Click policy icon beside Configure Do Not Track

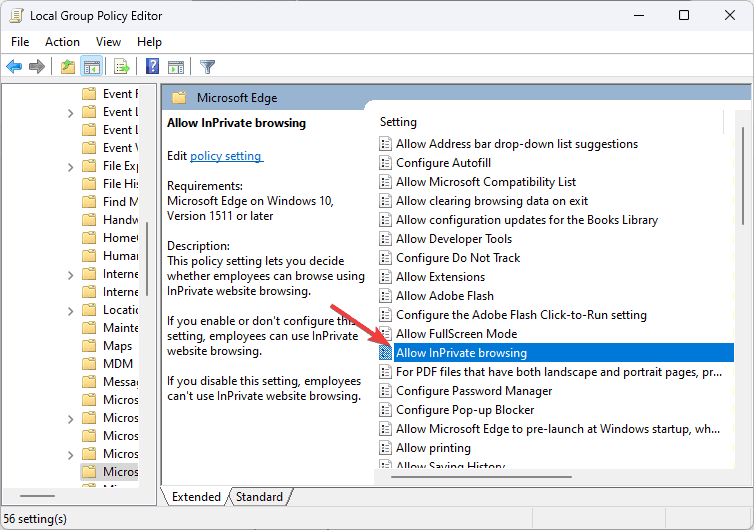(x=385, y=258)
